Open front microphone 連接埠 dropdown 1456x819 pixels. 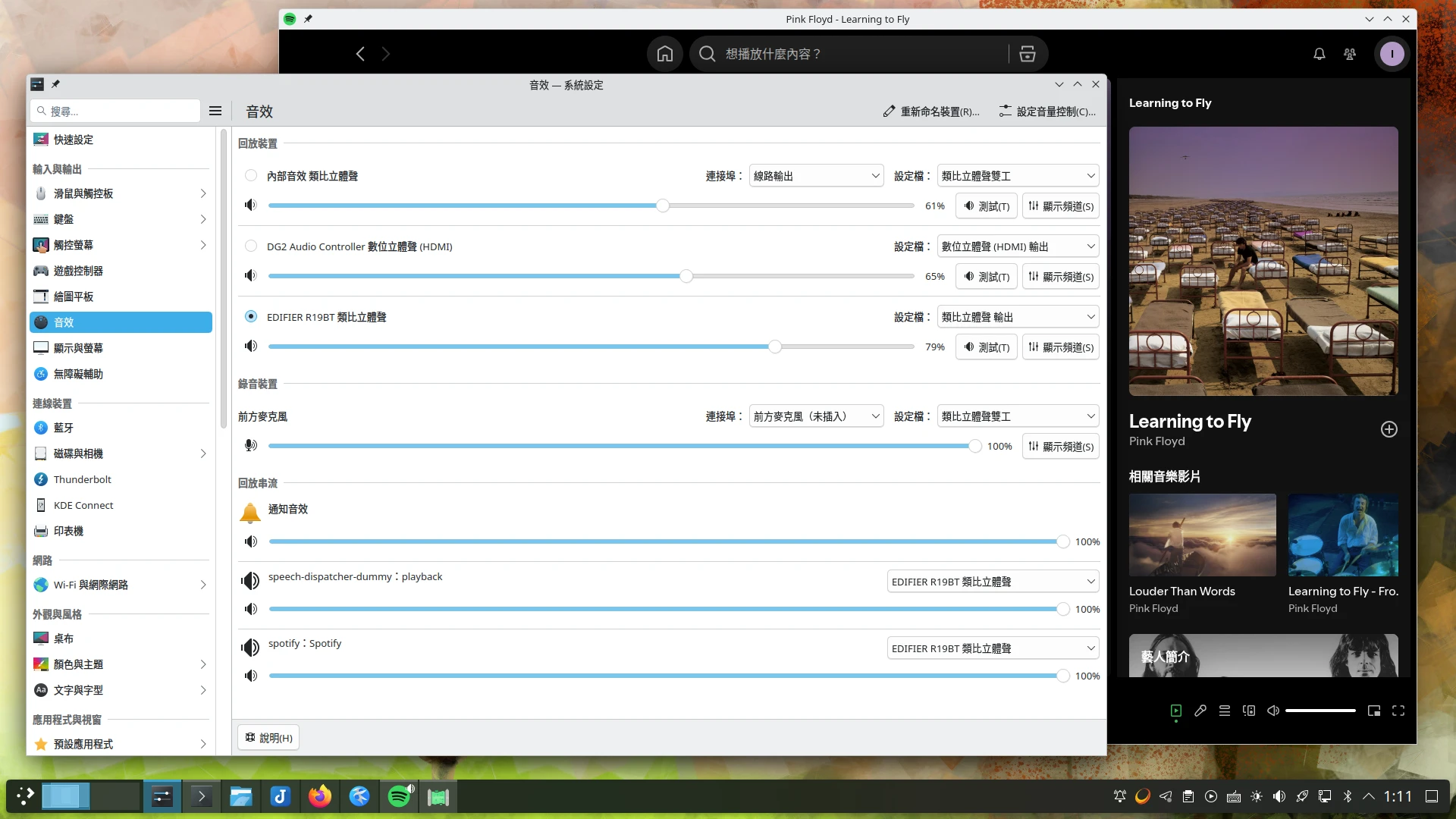click(816, 416)
